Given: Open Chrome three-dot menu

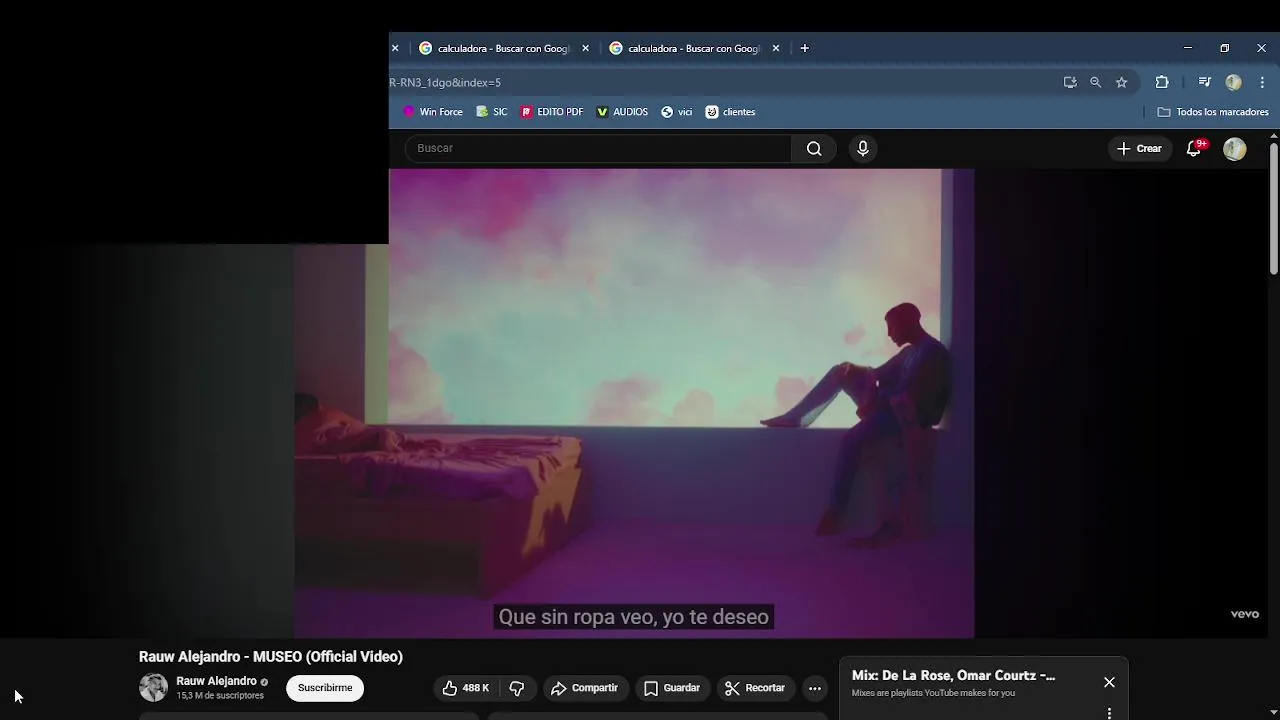Looking at the screenshot, I should pyautogui.click(x=1262, y=83).
